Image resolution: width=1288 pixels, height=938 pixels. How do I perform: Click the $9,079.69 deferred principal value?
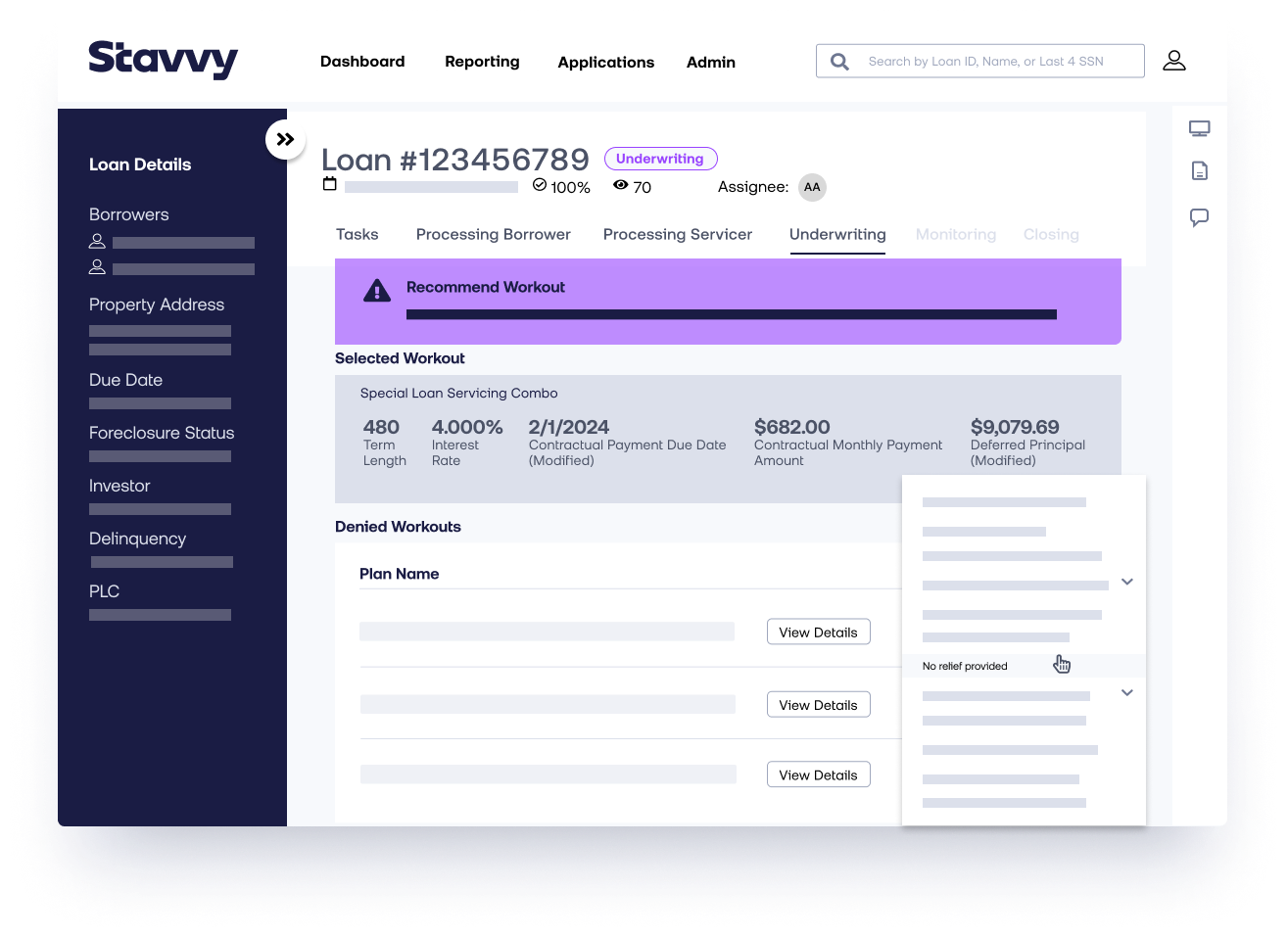(x=1015, y=427)
